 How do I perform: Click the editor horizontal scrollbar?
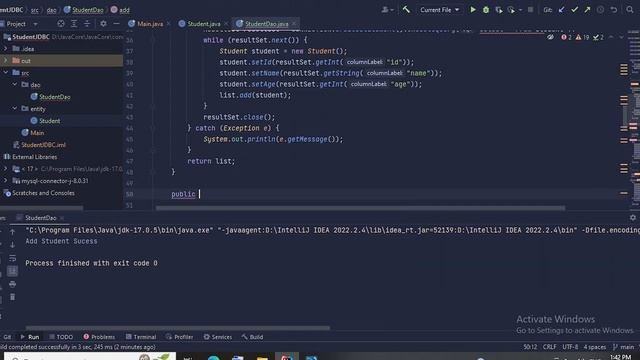point(360,208)
